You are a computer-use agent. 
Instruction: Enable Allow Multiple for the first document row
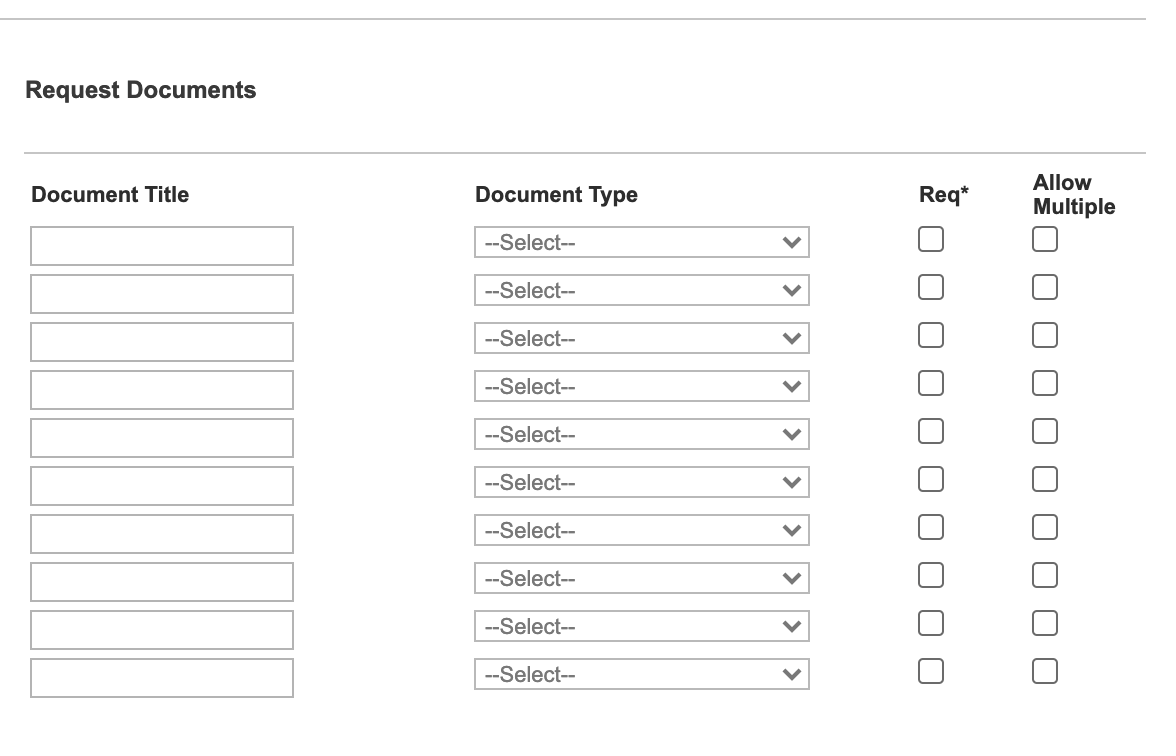pos(1045,240)
